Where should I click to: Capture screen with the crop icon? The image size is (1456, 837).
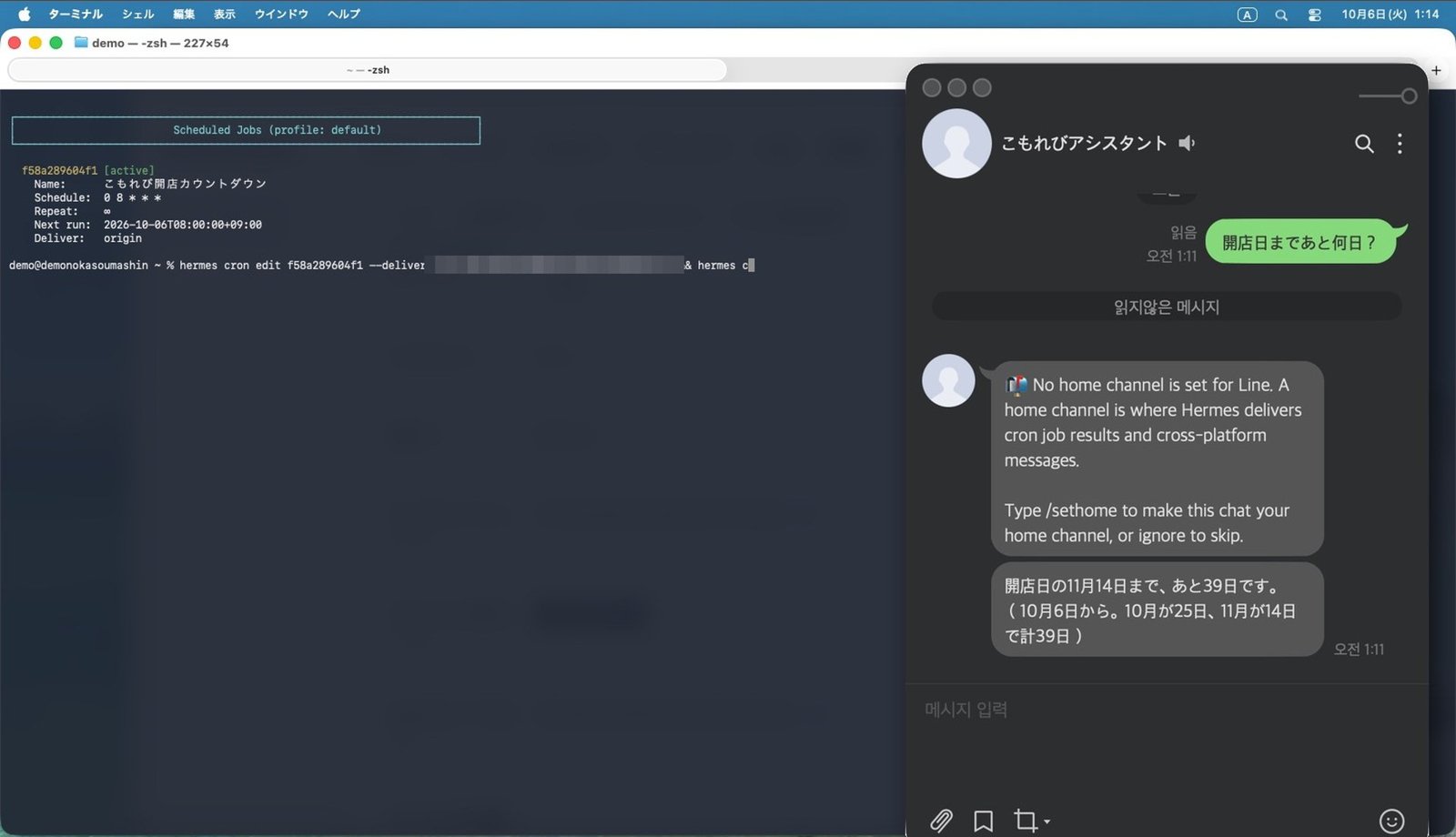1026,821
